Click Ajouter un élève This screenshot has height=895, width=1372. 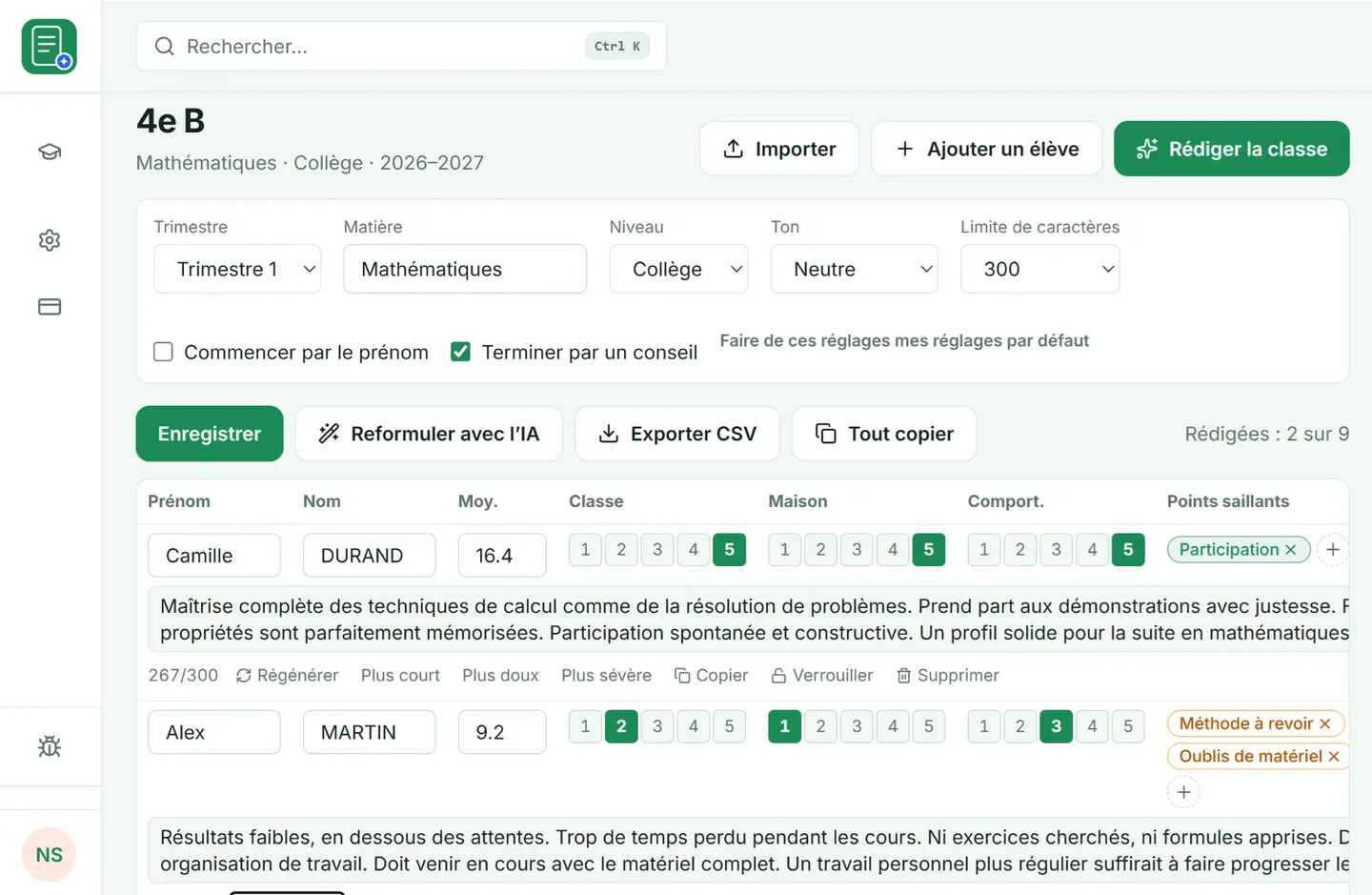[x=987, y=149]
